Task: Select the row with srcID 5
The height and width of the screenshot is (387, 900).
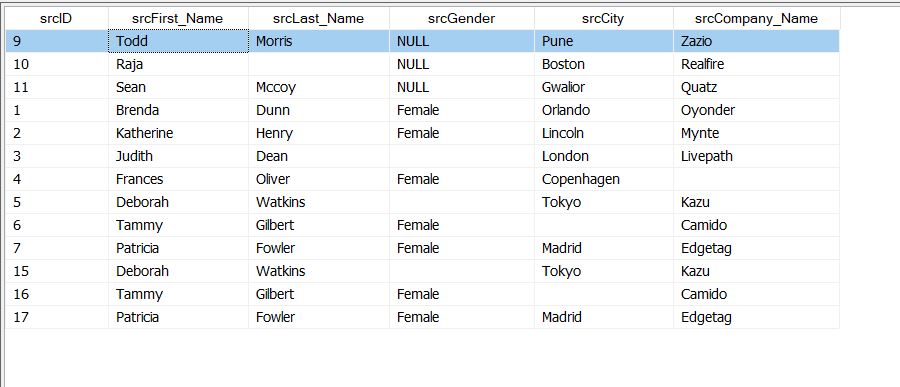Action: click(422, 202)
